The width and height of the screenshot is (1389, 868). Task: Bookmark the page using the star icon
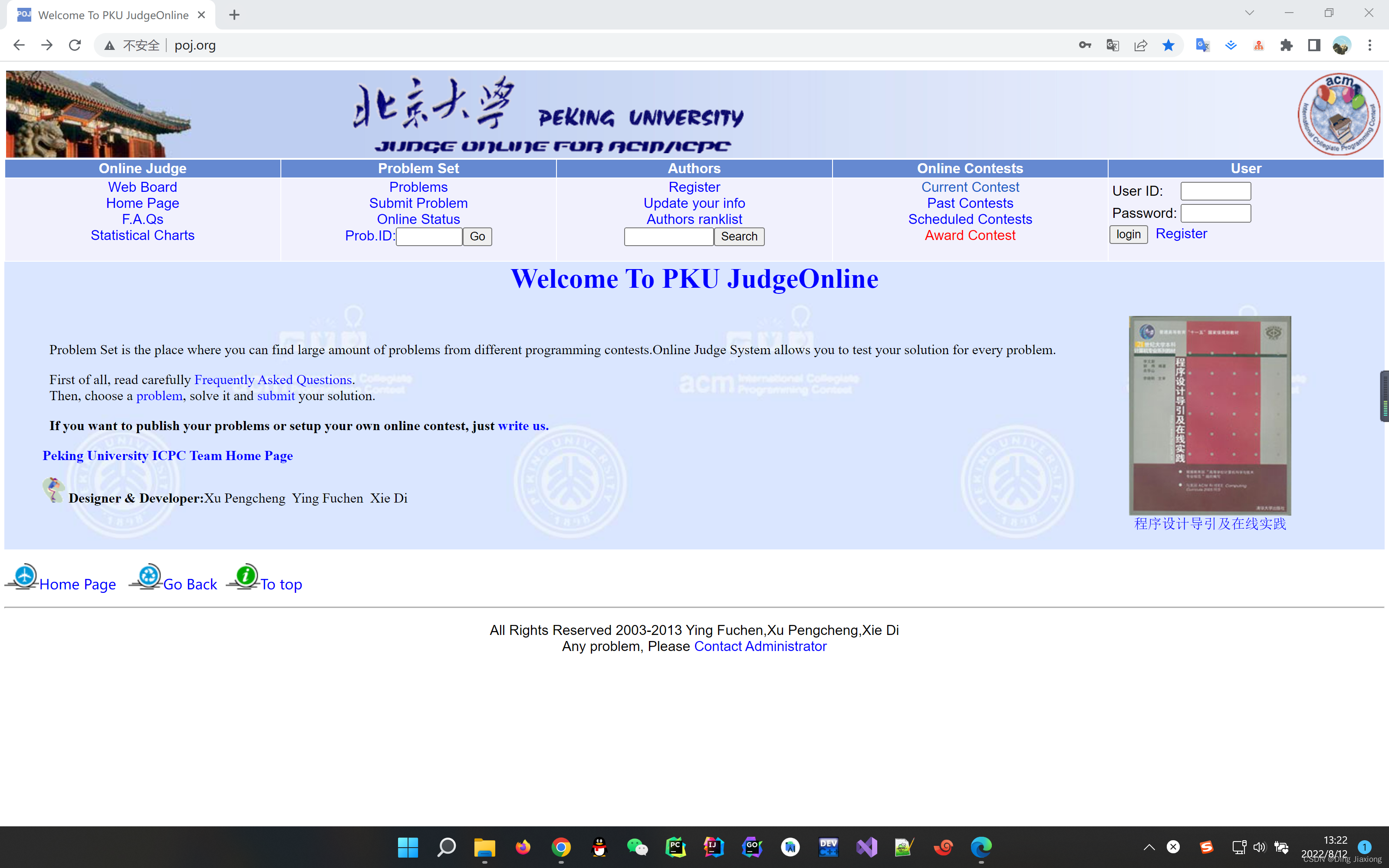1168,45
